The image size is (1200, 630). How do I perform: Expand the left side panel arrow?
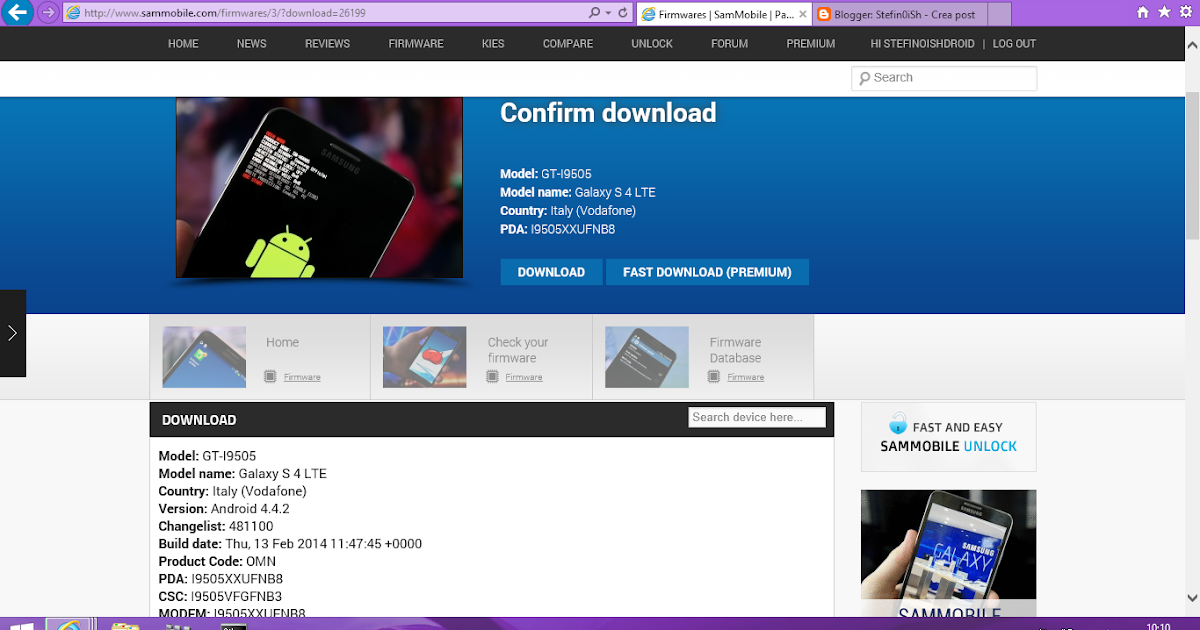13,333
